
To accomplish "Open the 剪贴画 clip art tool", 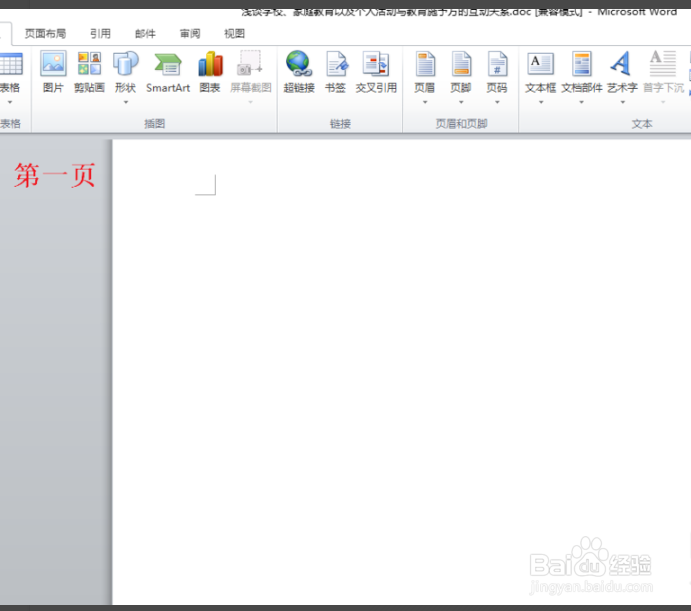I will coord(89,64).
